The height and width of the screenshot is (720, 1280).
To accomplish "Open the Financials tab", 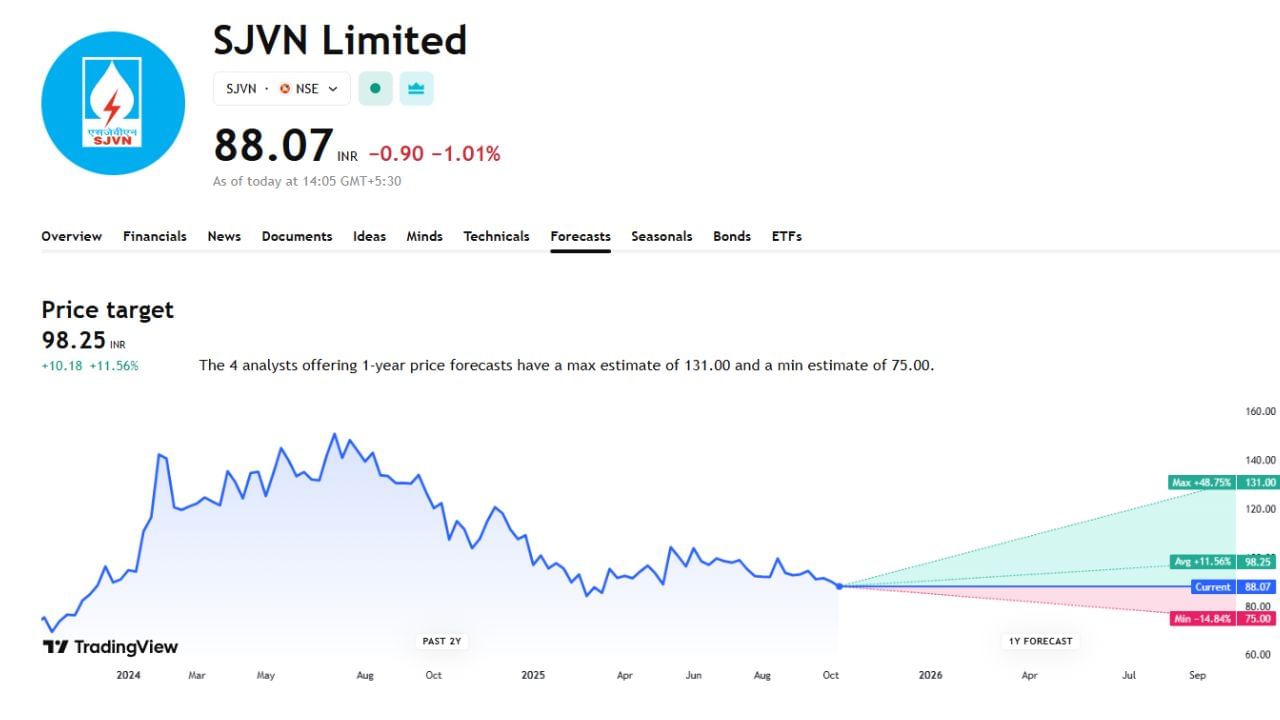I will 155,236.
